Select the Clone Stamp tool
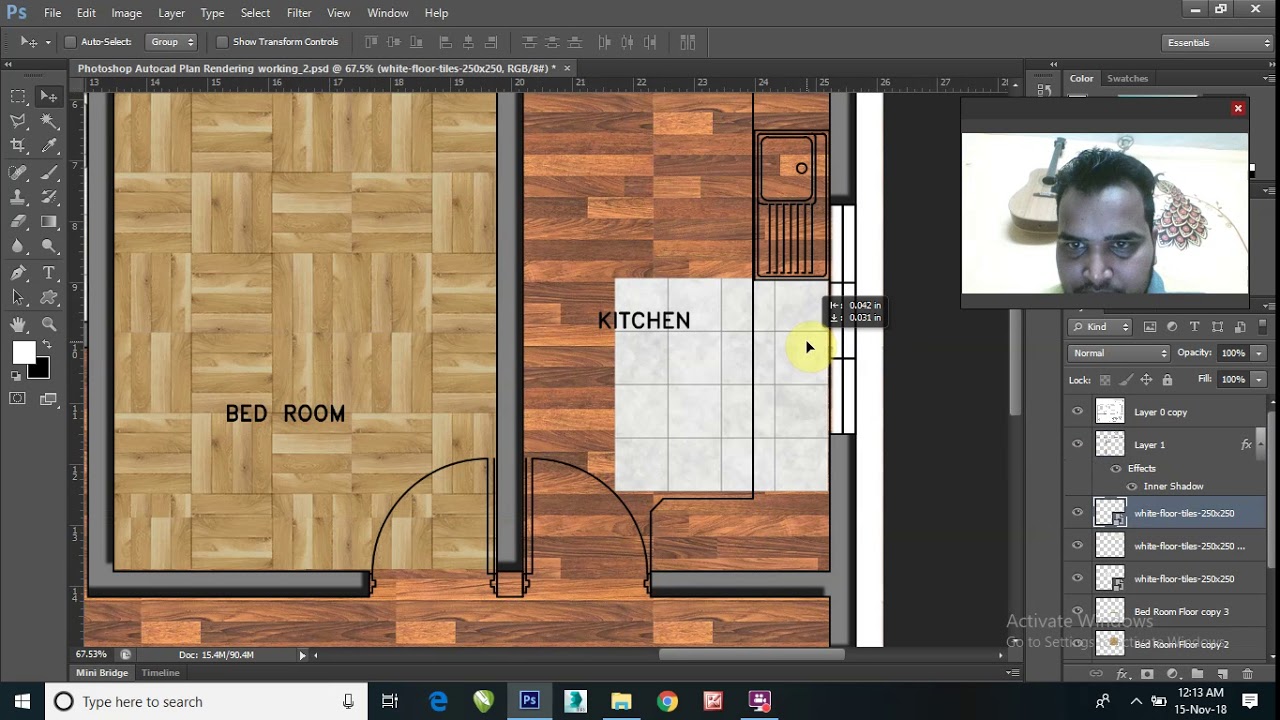This screenshot has height=720, width=1280. coord(18,197)
